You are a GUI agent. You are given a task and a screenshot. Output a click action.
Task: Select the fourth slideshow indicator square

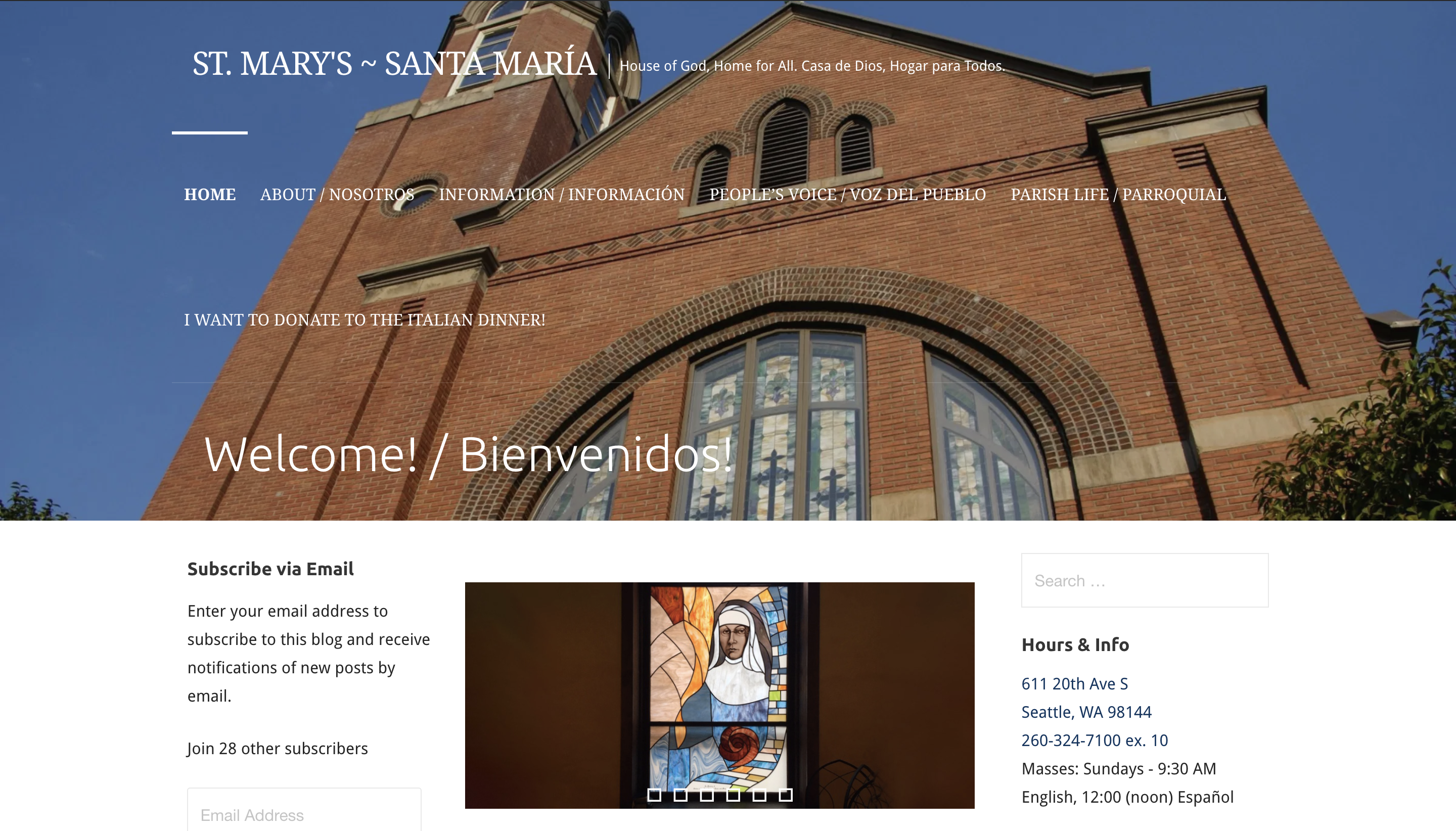[x=733, y=795]
